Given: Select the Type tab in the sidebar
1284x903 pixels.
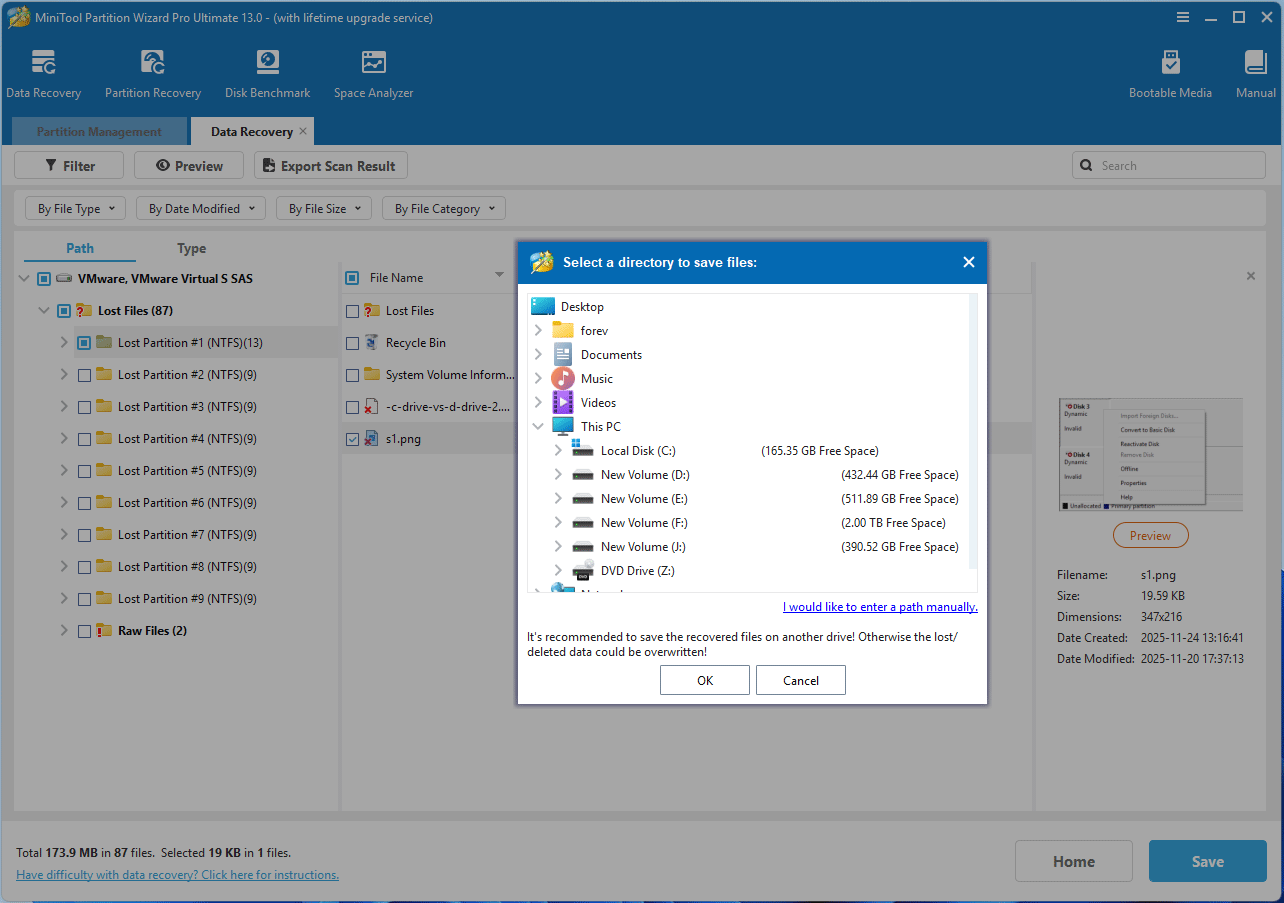Looking at the screenshot, I should (x=190, y=247).
